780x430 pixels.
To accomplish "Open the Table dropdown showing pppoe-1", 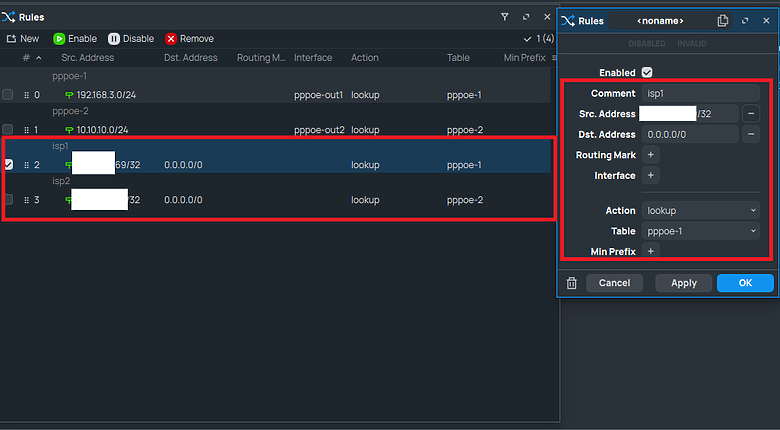I will point(700,231).
